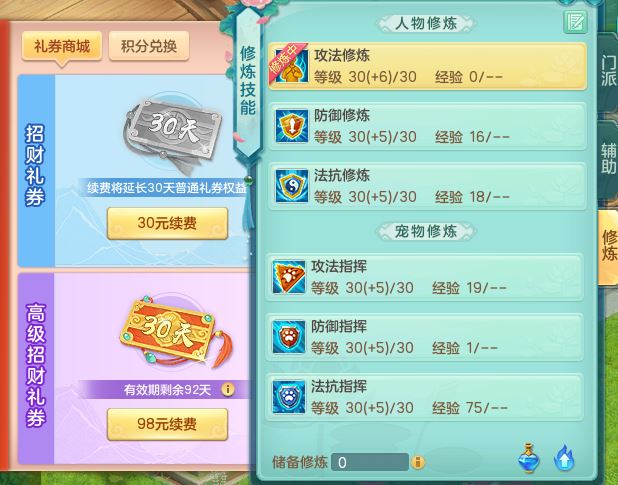Click the 储备修炼 value field
Screen dimensions: 618x485
tap(370, 462)
